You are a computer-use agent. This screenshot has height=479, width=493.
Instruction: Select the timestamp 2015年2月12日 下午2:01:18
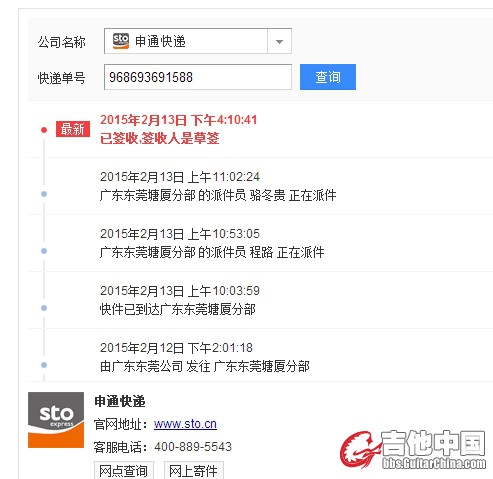176,348
